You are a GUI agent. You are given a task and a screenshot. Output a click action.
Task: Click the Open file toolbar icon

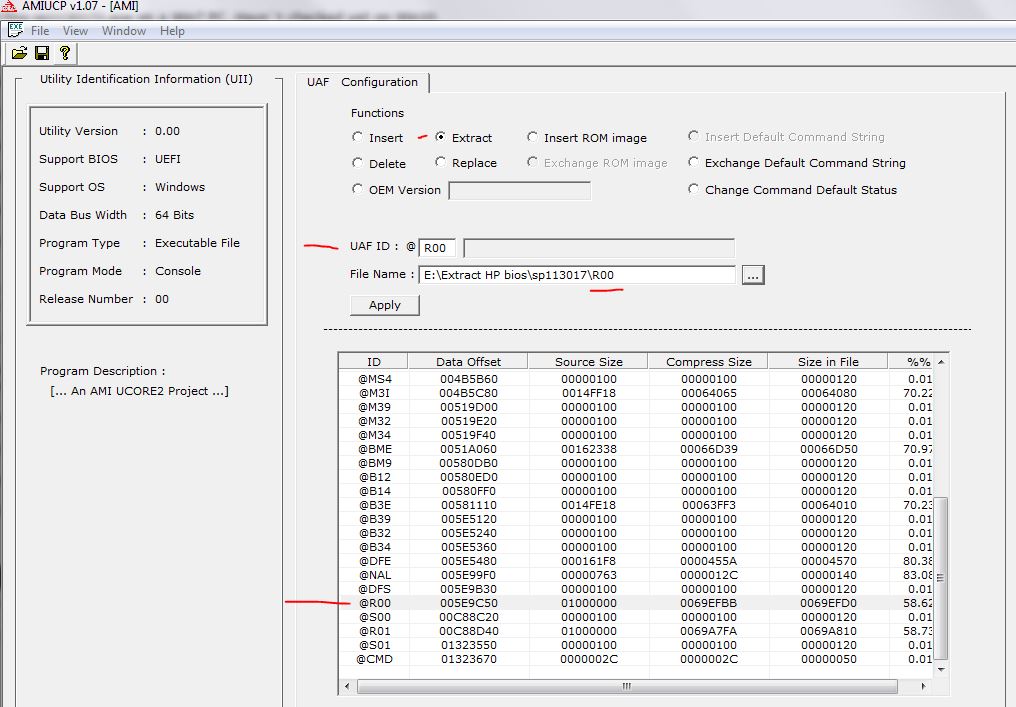pos(19,53)
